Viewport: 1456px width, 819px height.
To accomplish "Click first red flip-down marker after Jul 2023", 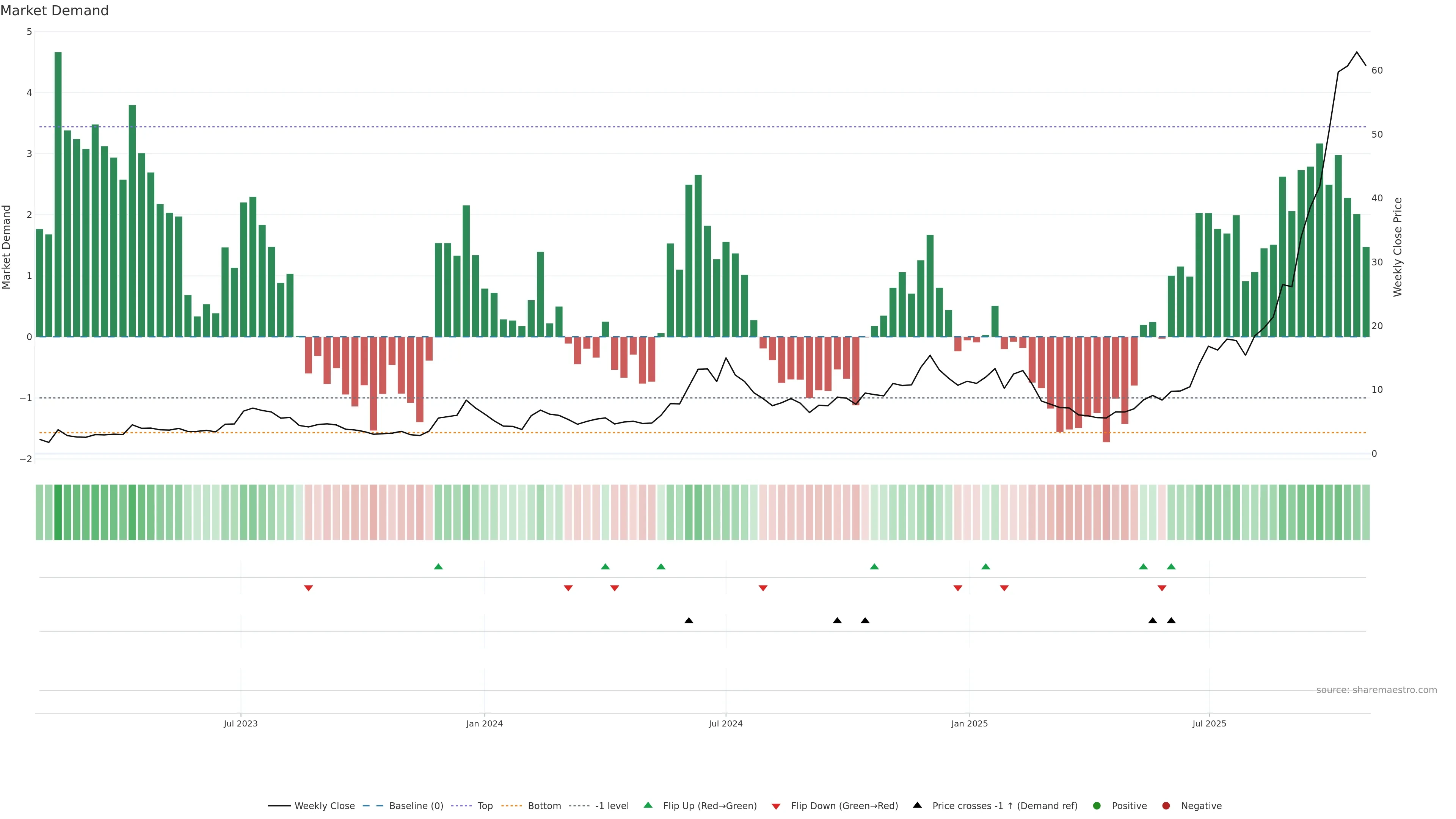I will 309,588.
